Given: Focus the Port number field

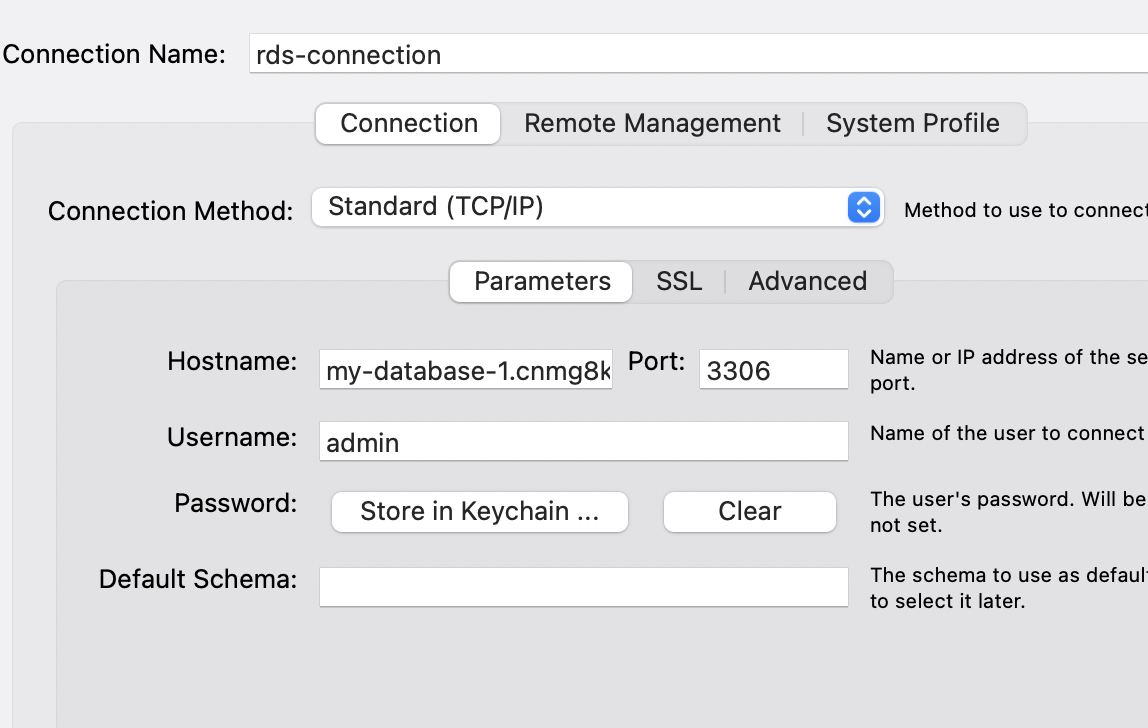Looking at the screenshot, I should 773,371.
